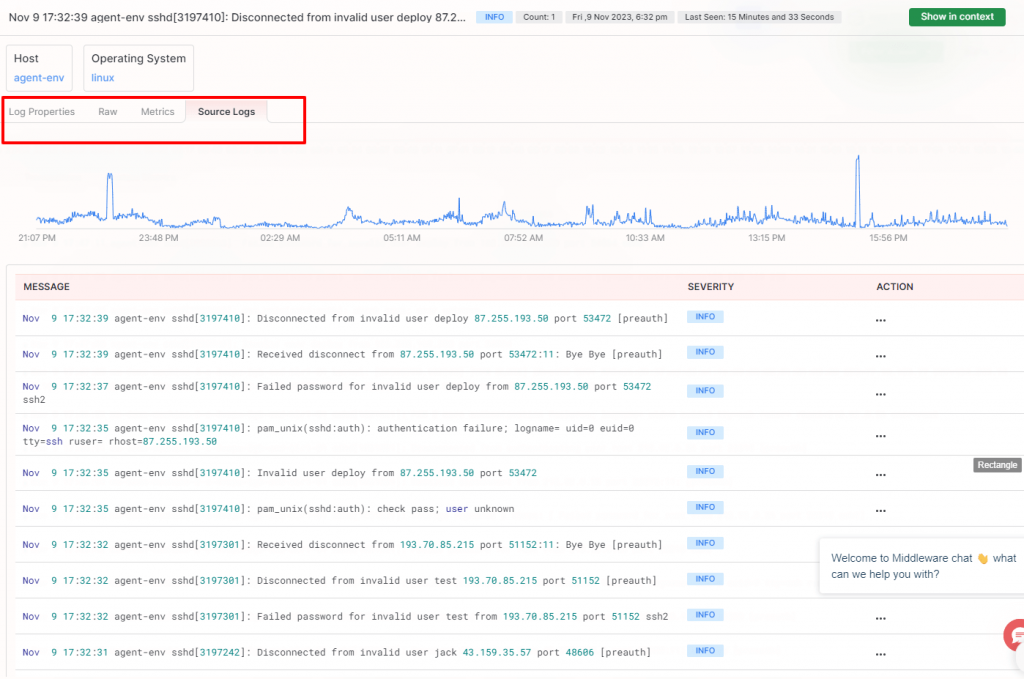The image size is (1024, 679).
Task: Select the 'Disconnected from invalid user deploy' log message
Action: [x=345, y=319]
